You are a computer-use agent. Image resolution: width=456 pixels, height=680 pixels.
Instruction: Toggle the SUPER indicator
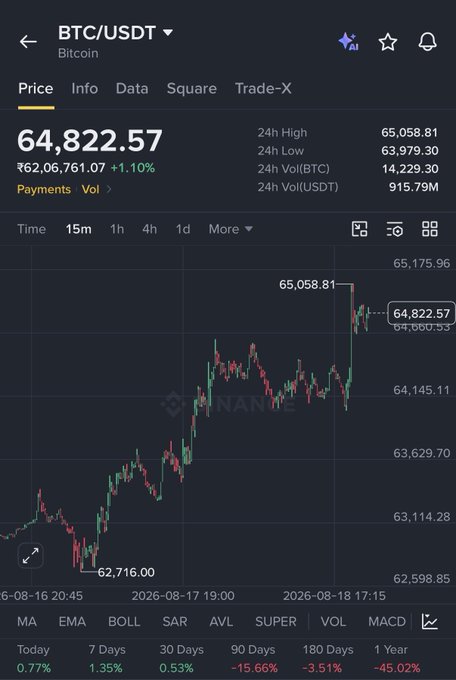pyautogui.click(x=276, y=621)
